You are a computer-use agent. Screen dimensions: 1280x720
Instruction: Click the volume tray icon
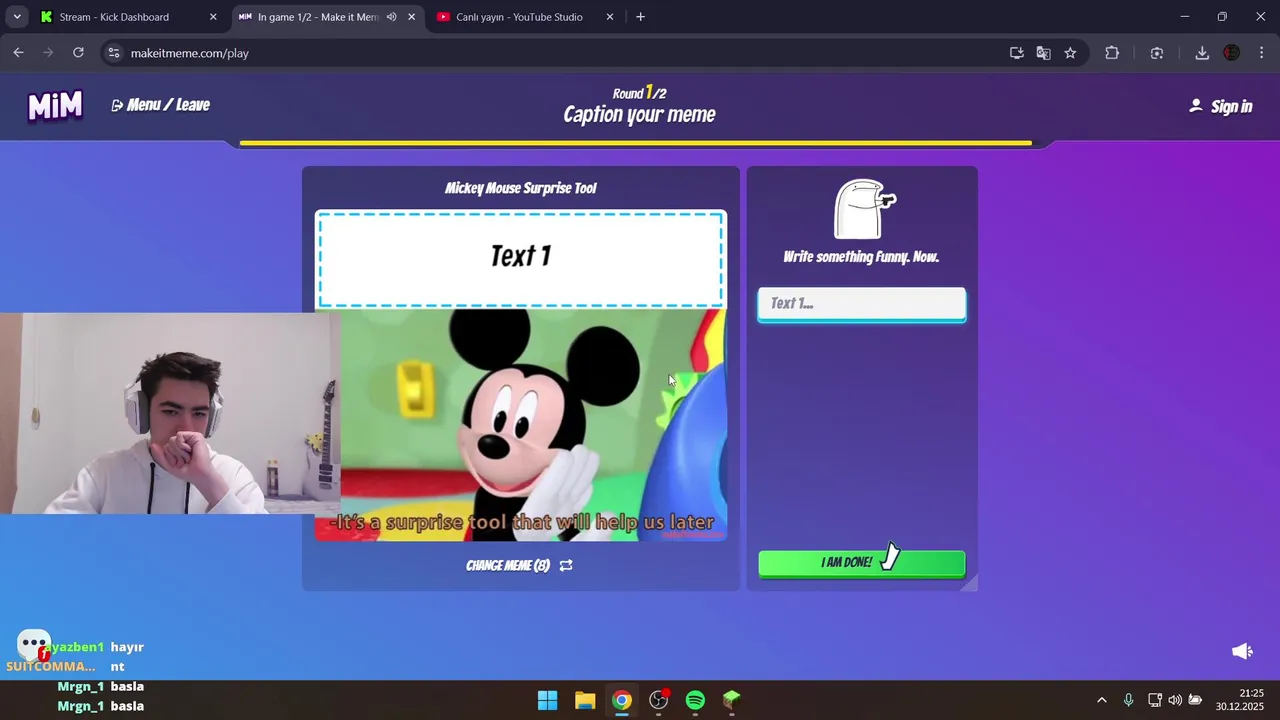pos(1175,700)
